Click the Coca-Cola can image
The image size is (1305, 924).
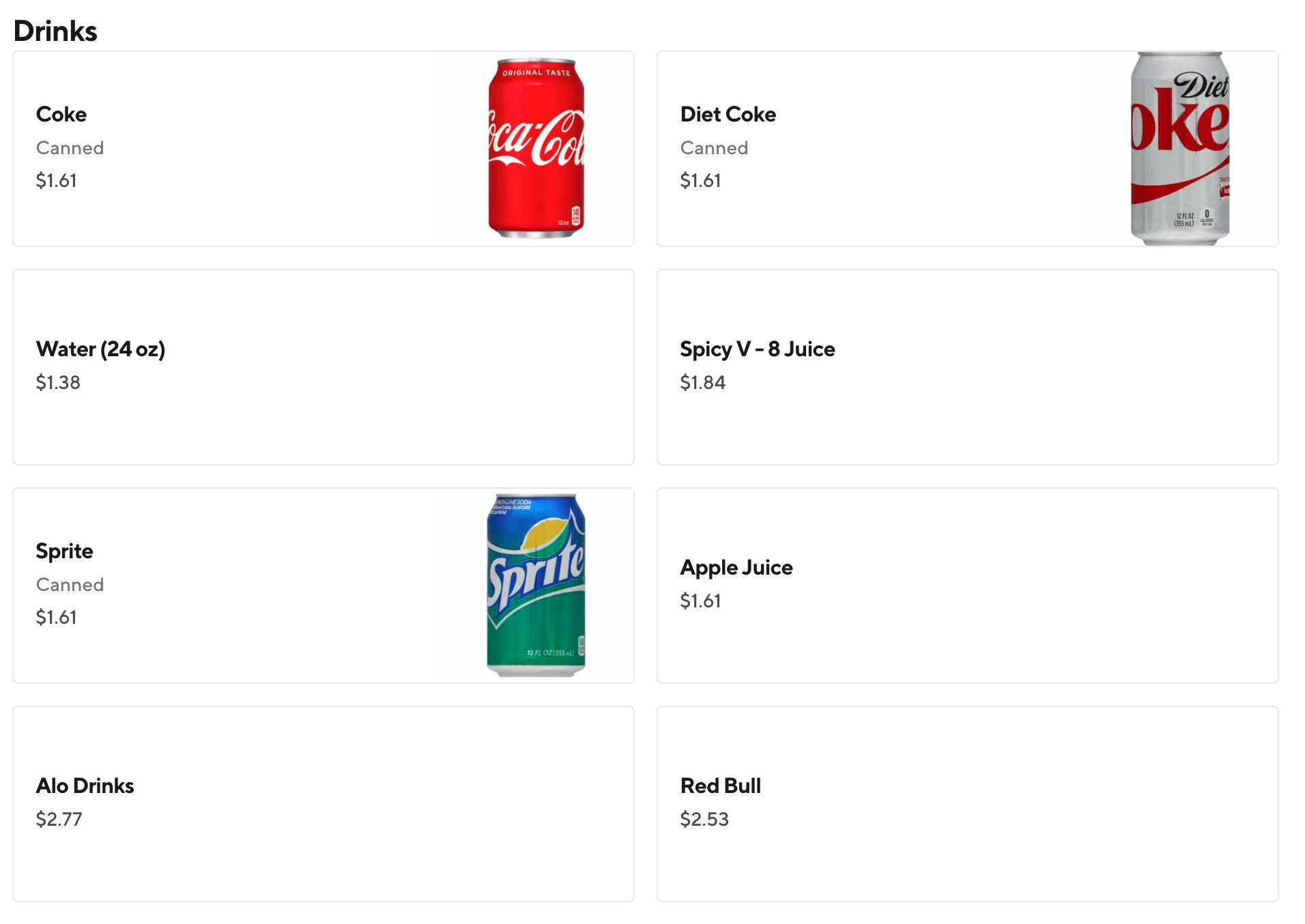coord(536,148)
